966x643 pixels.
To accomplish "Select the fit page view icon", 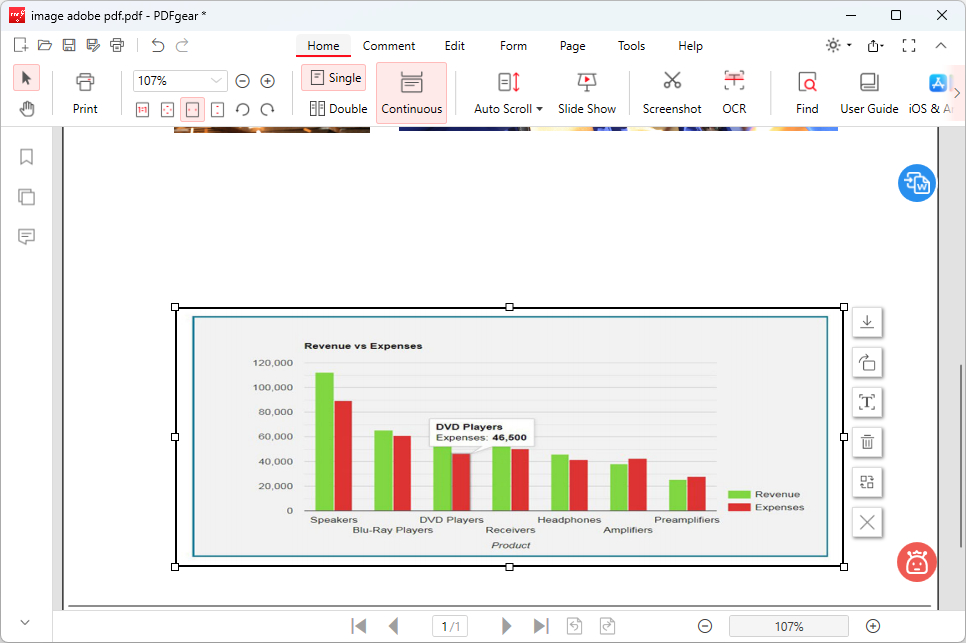I will (x=167, y=110).
